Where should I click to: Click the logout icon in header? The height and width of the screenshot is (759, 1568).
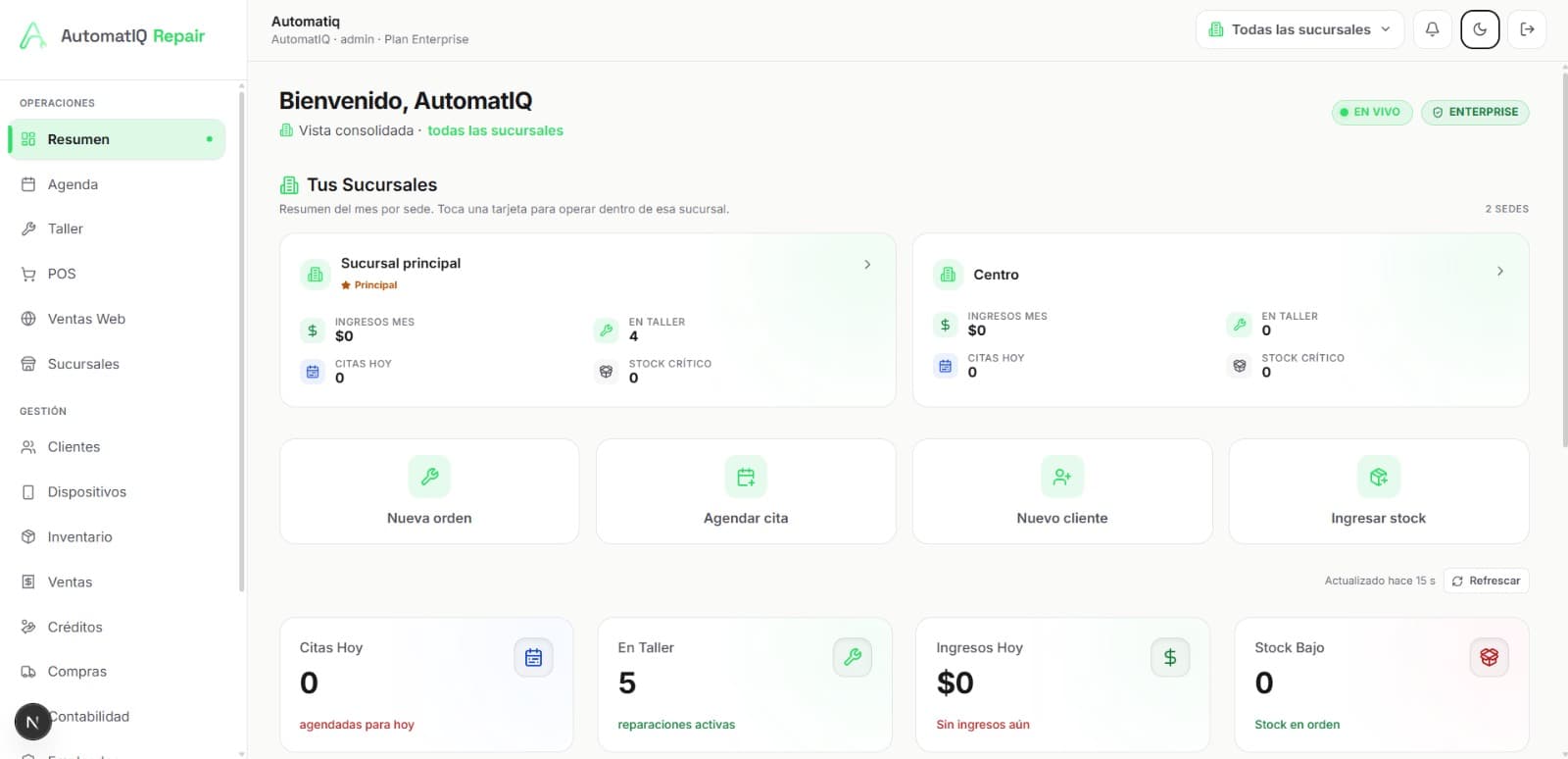pos(1527,29)
